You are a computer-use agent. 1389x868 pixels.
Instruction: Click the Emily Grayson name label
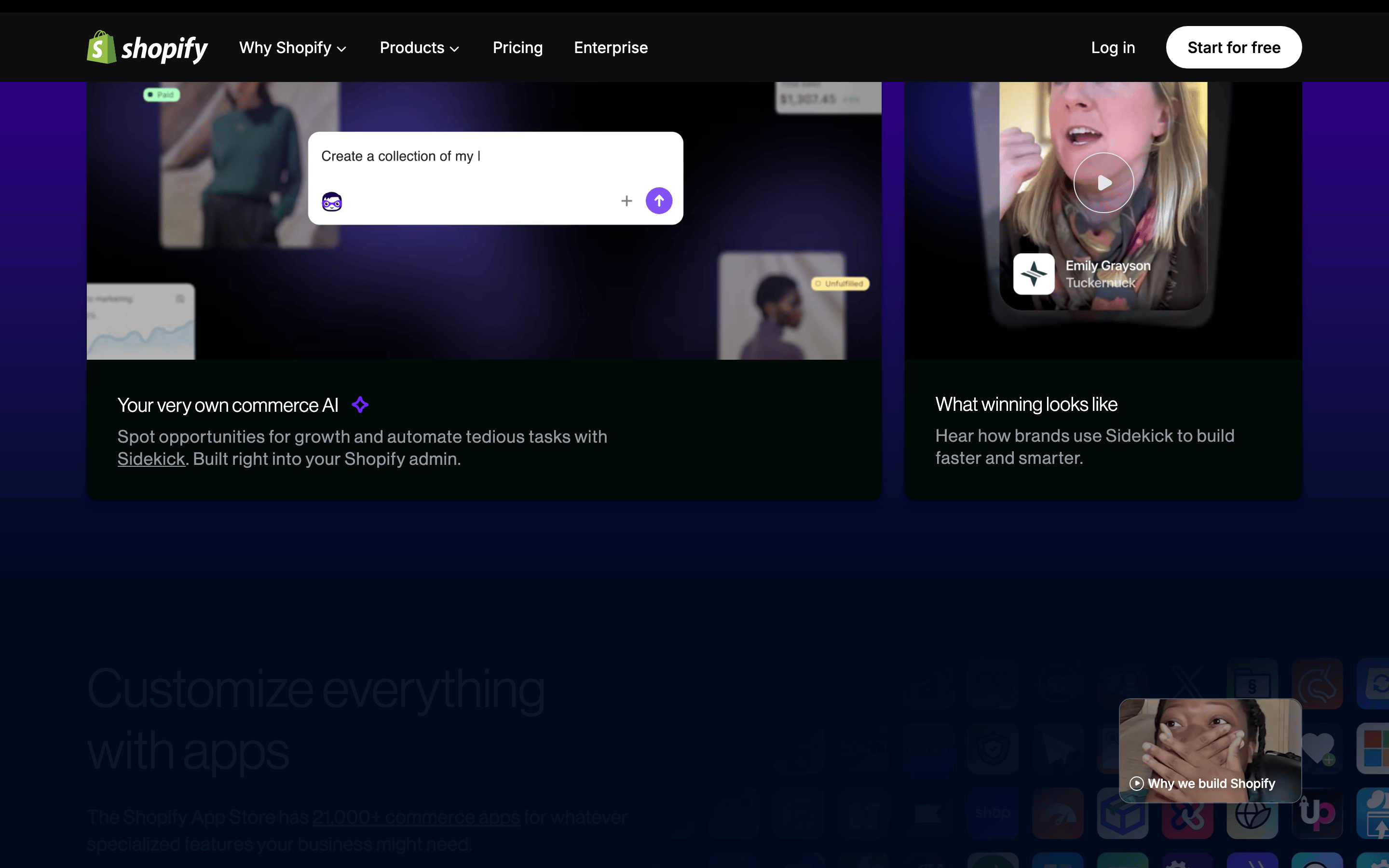(x=1108, y=266)
